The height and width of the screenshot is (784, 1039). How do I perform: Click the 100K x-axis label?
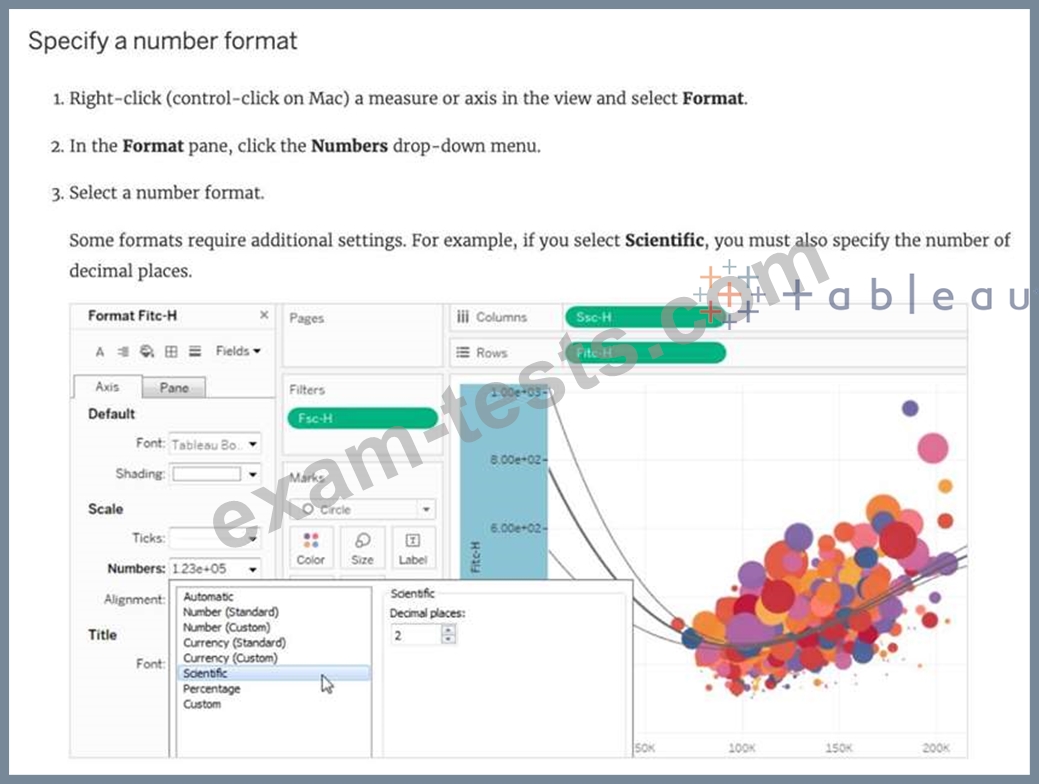coord(741,748)
